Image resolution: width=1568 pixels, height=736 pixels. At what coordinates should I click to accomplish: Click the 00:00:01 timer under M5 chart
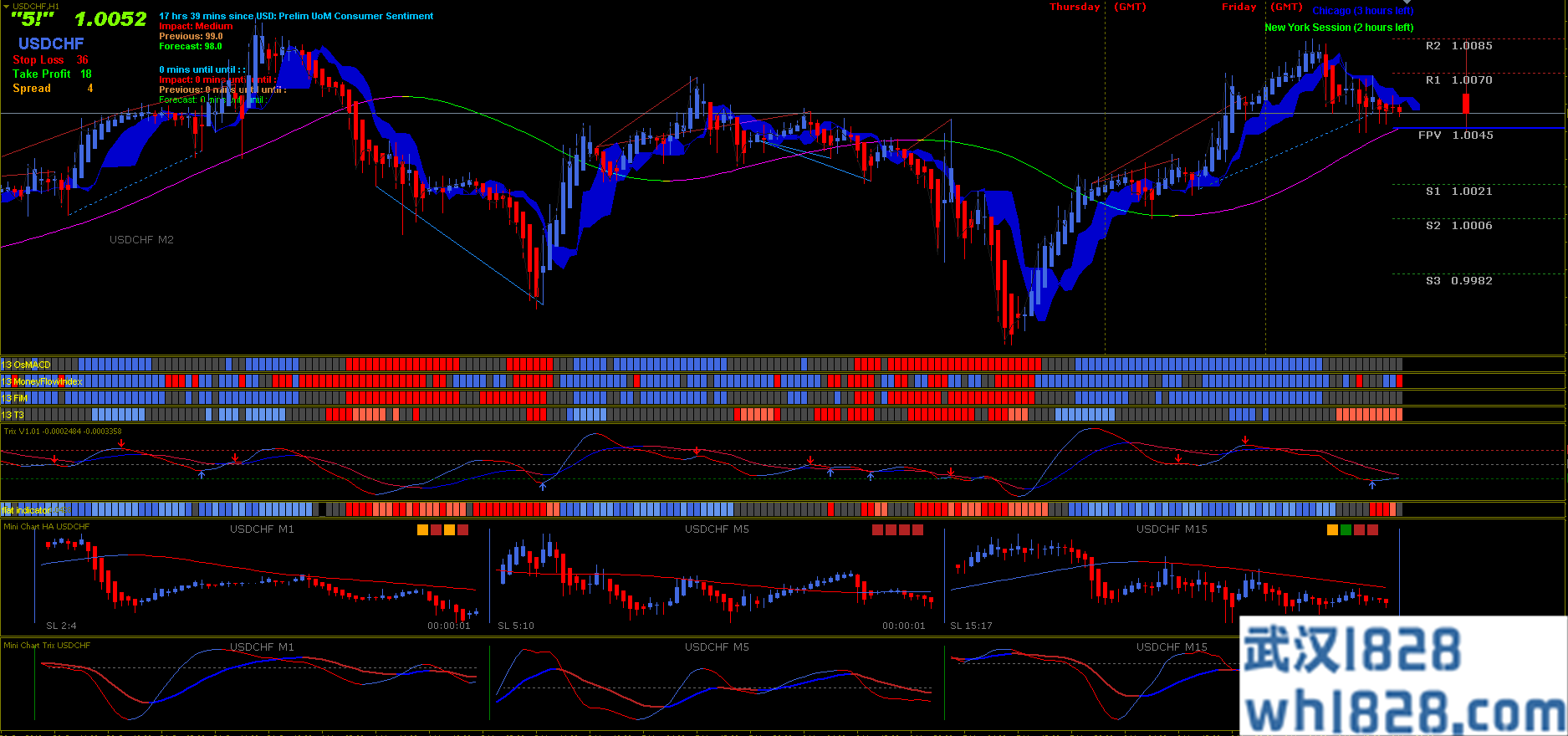[904, 626]
